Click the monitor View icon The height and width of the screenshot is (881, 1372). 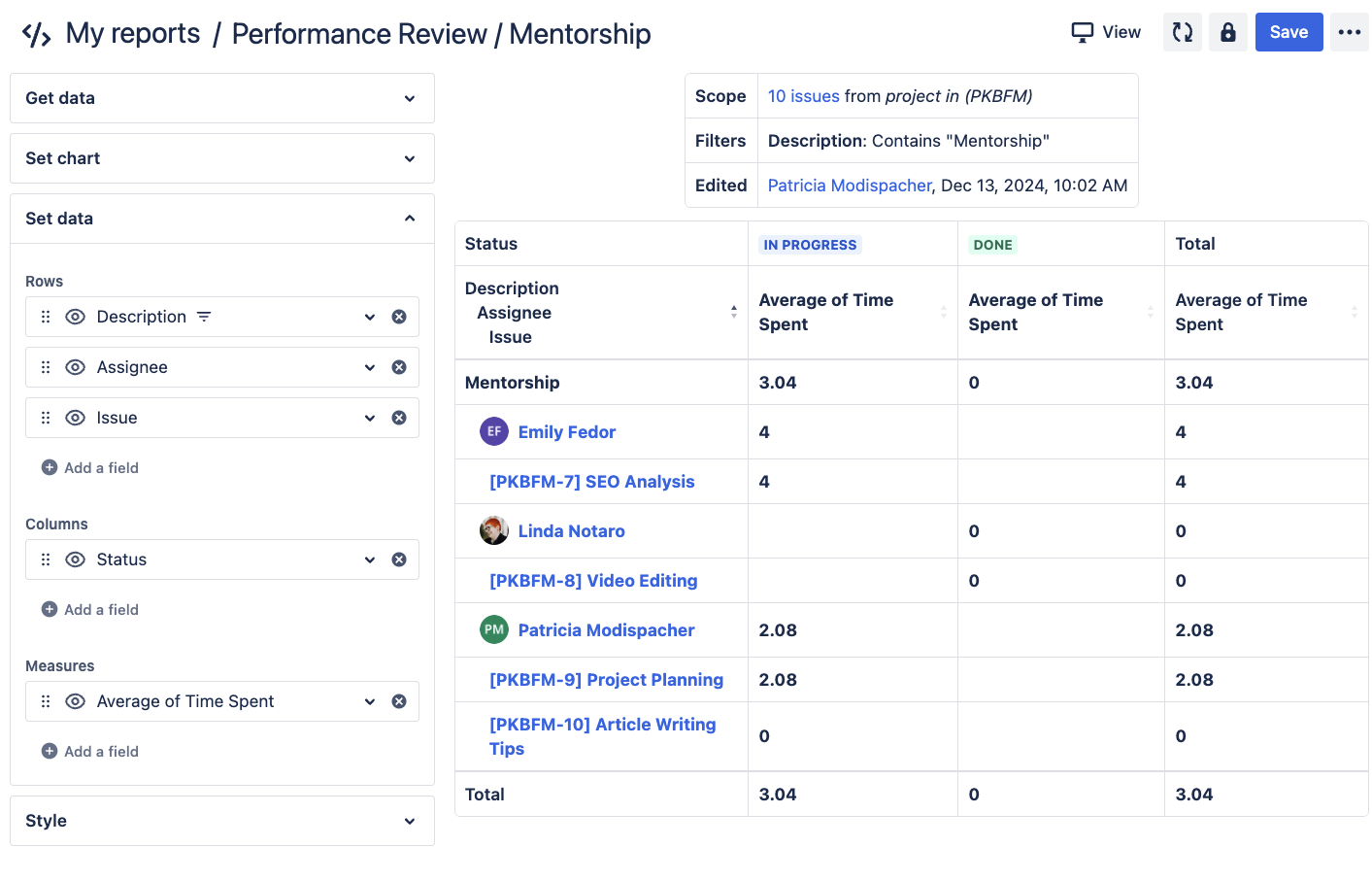[1082, 31]
